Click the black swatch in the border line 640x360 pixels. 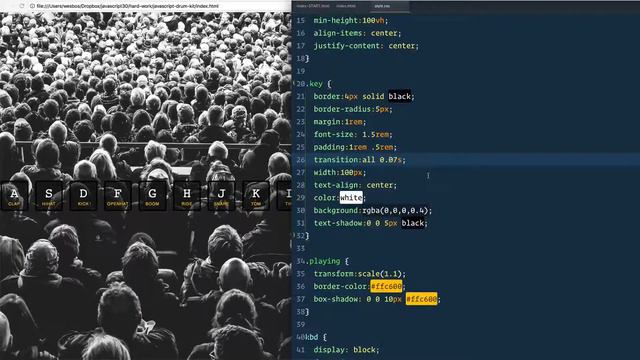(x=399, y=96)
